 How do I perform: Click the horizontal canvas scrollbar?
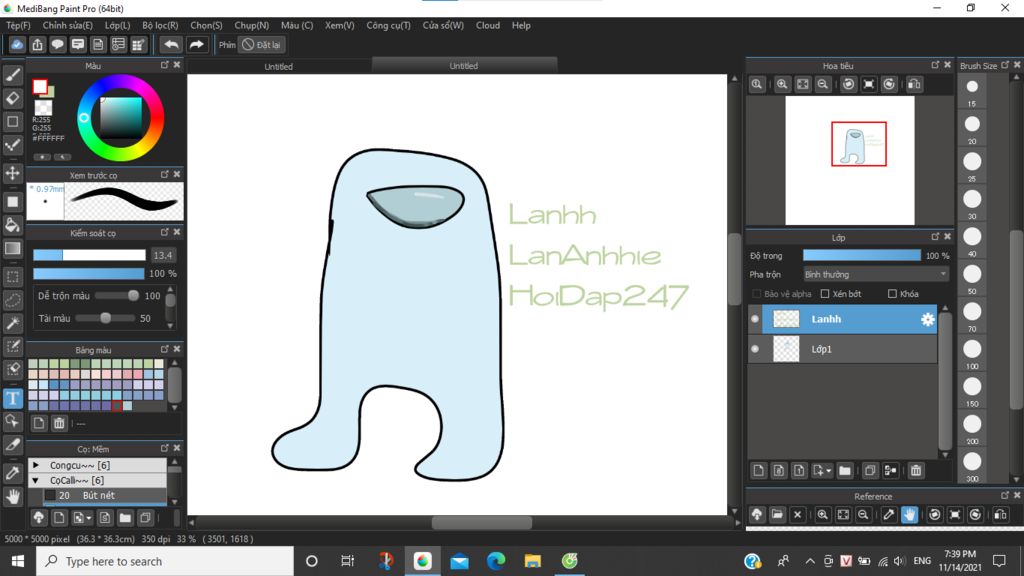482,522
